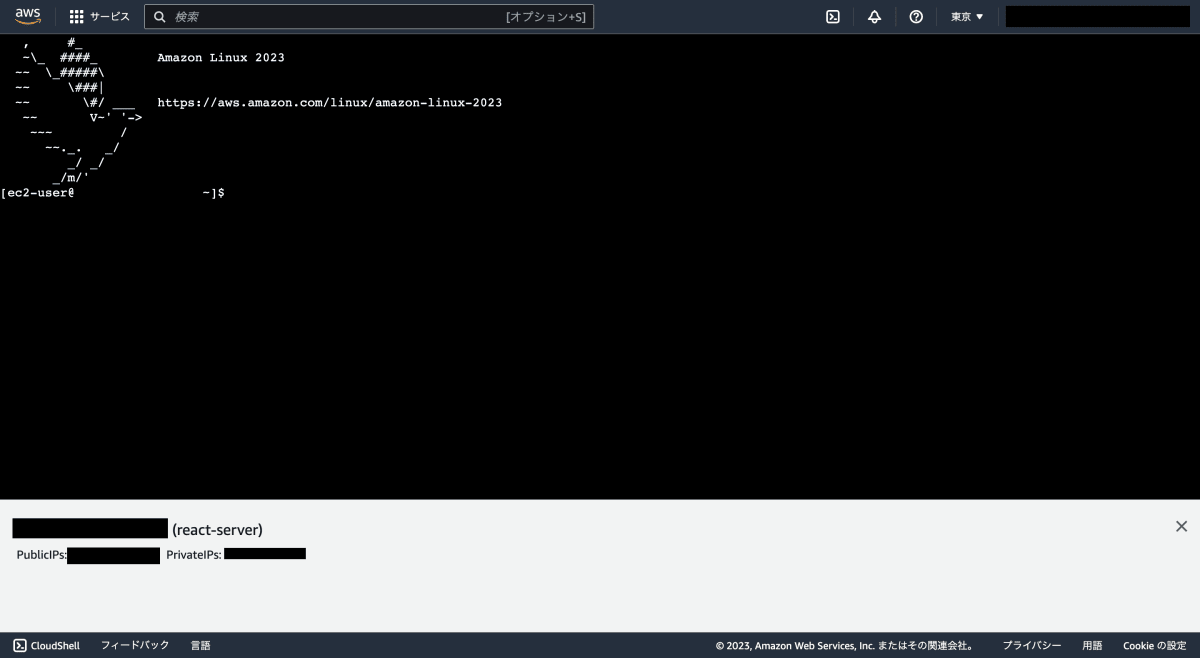Open the プライバシー privacy link
The image size is (1200, 658).
point(1032,646)
